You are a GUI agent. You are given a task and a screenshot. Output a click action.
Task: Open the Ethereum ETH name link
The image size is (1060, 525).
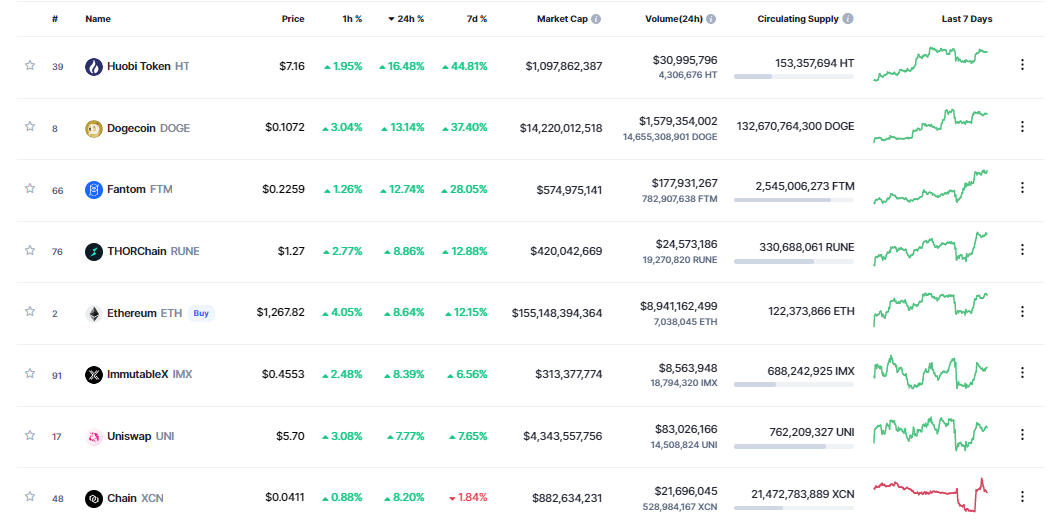(x=145, y=313)
